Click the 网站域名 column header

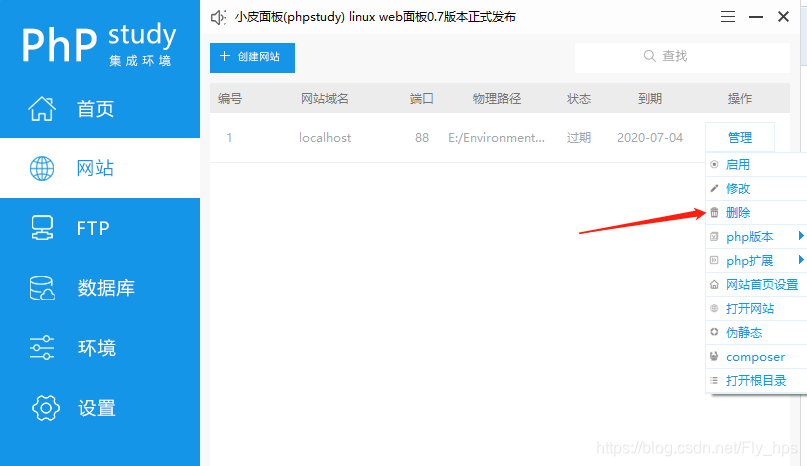pyautogui.click(x=325, y=98)
